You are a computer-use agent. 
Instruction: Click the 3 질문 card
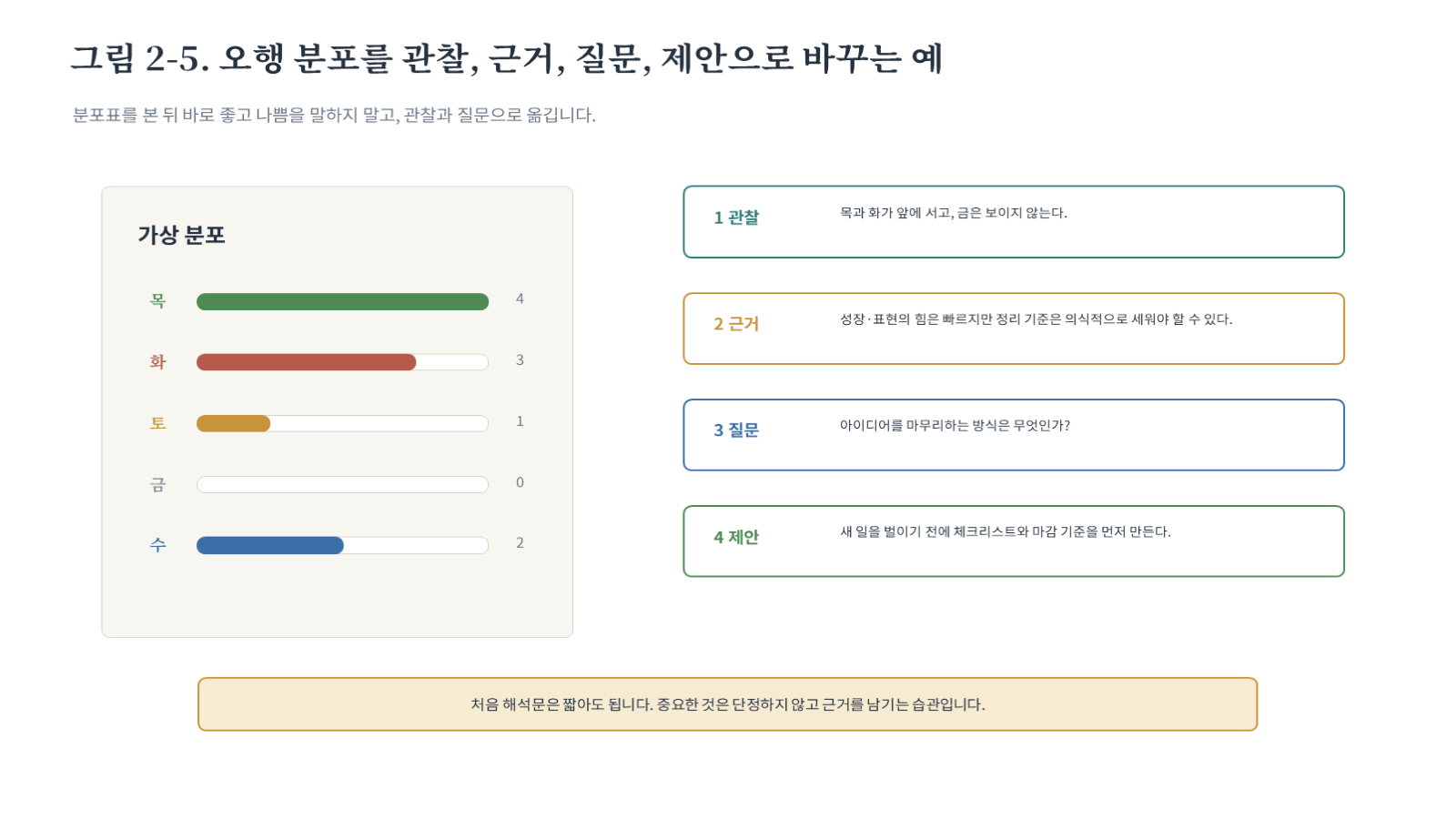1014,435
